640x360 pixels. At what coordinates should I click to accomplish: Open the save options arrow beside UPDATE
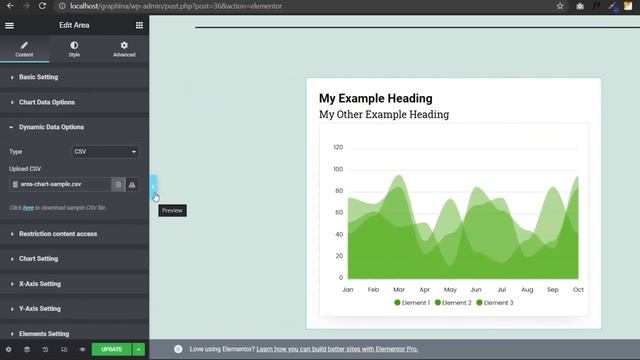click(x=139, y=349)
